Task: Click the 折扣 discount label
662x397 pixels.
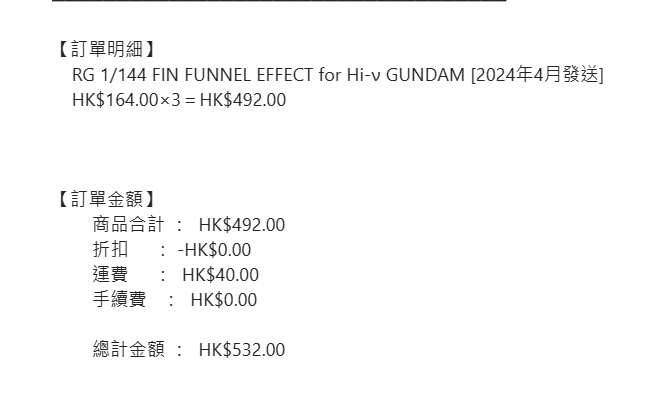Action: [x=110, y=249]
